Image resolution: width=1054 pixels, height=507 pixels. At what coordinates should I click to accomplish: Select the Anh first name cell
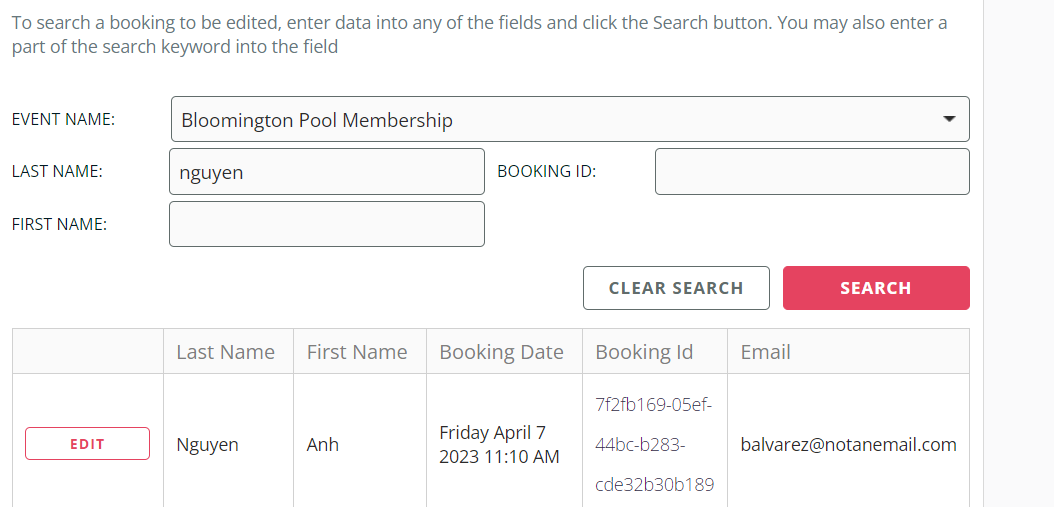click(323, 445)
